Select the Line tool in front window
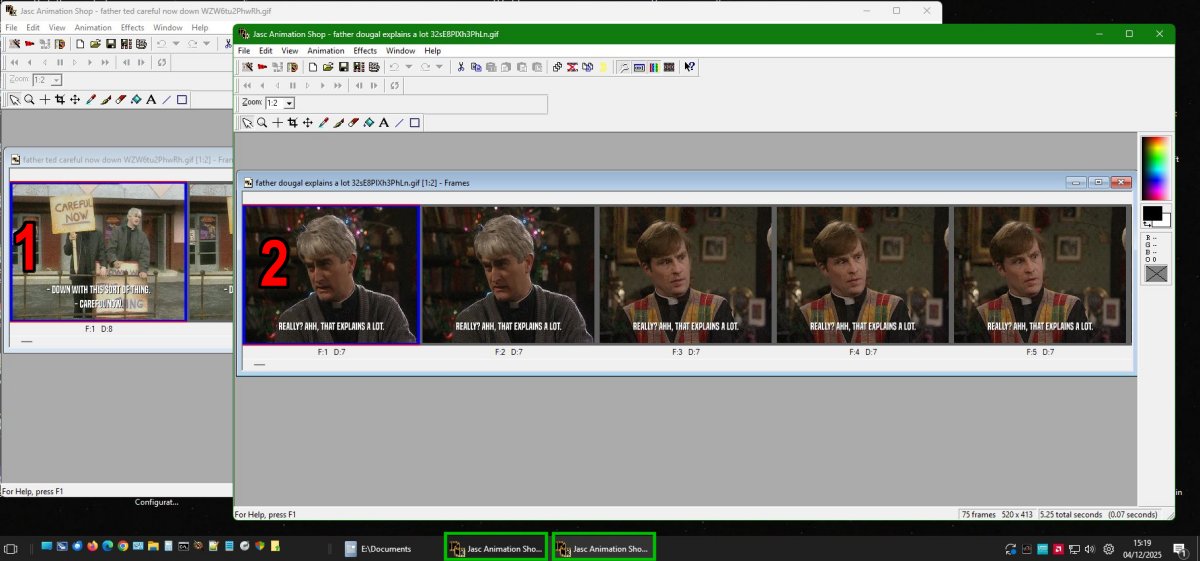 click(x=399, y=123)
